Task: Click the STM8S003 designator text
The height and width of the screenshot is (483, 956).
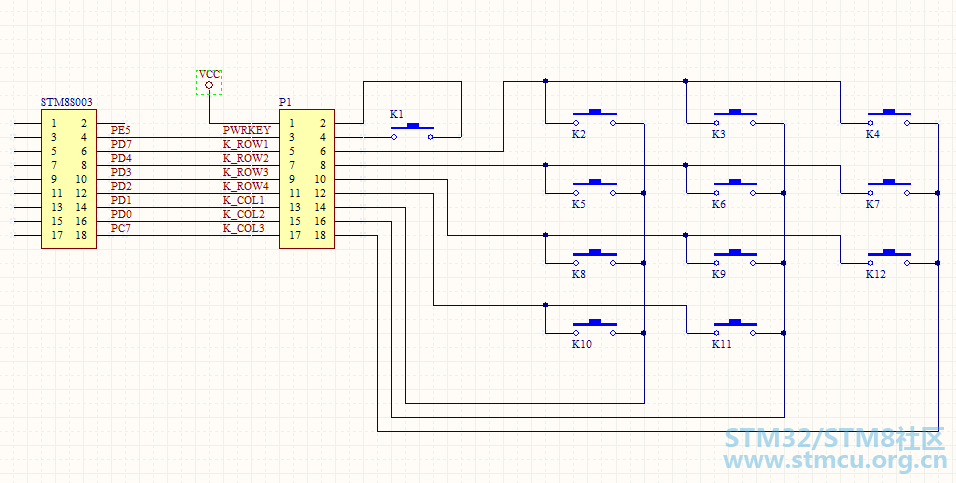Action: 66,102
